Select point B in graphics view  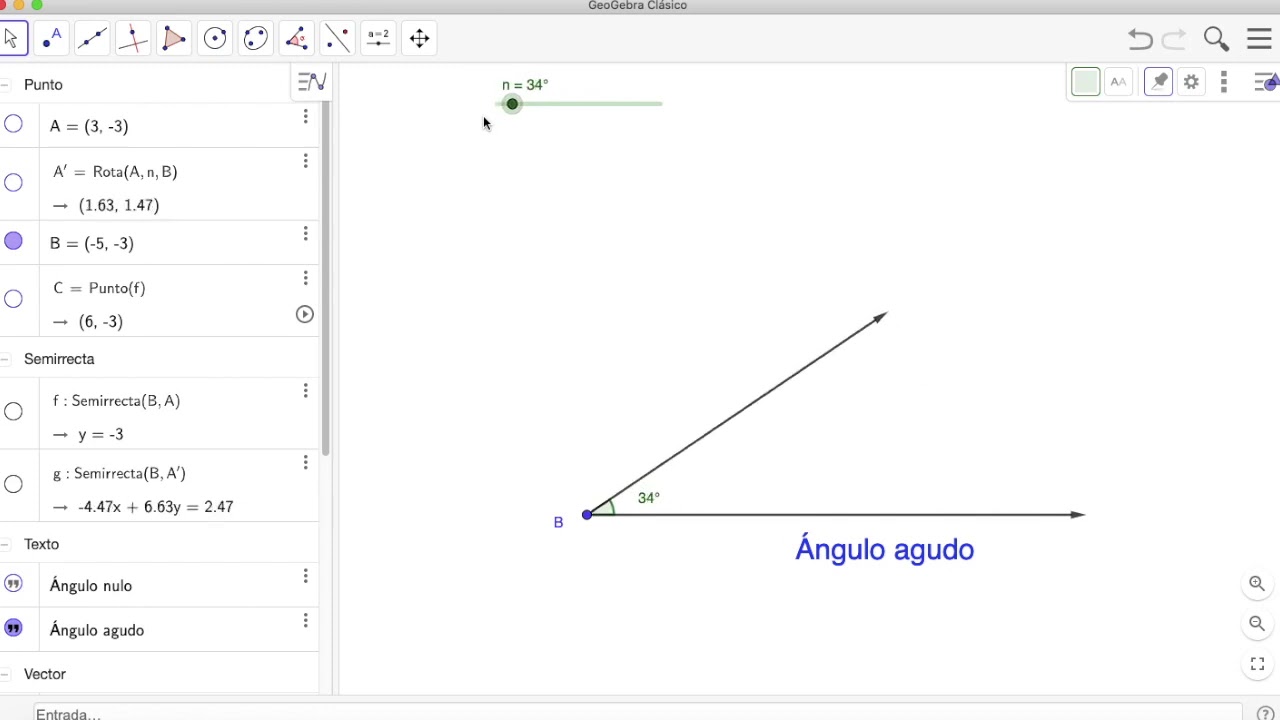587,514
